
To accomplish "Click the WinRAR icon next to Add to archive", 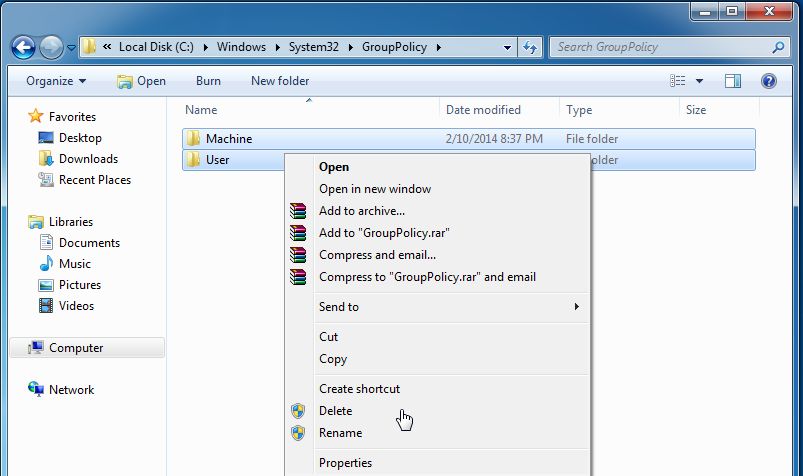I will click(298, 211).
